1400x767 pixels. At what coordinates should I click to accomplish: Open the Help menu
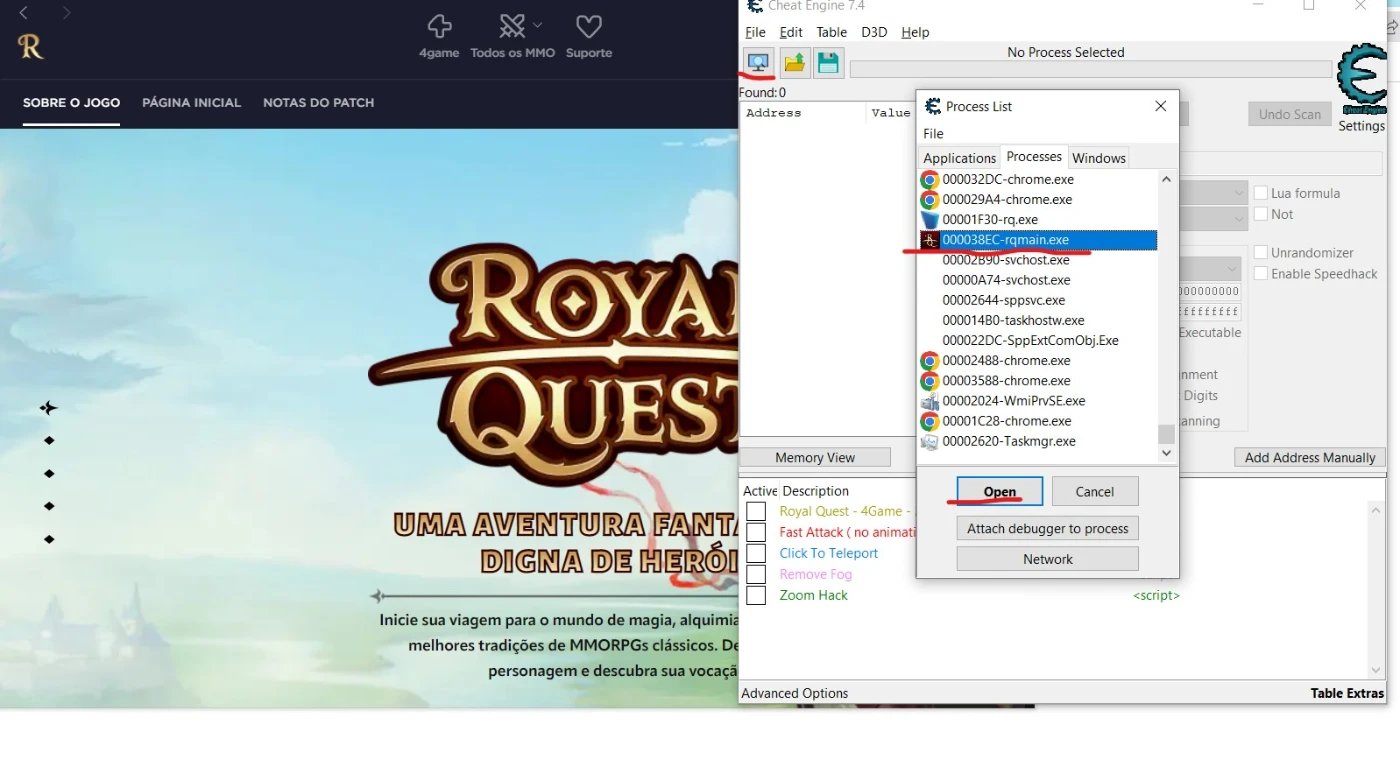click(x=915, y=32)
